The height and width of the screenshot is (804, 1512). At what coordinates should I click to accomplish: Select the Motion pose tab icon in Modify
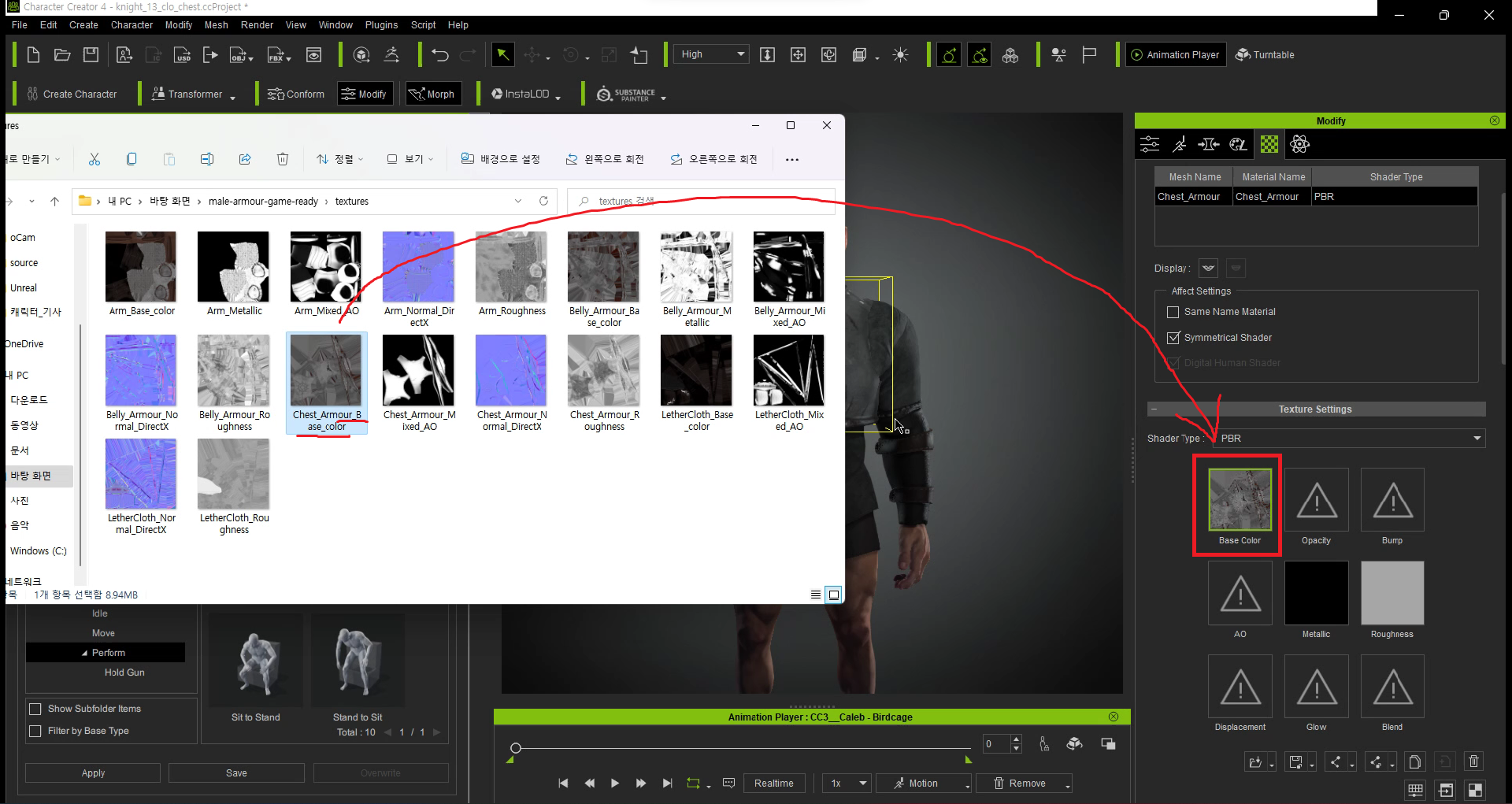tap(1179, 144)
